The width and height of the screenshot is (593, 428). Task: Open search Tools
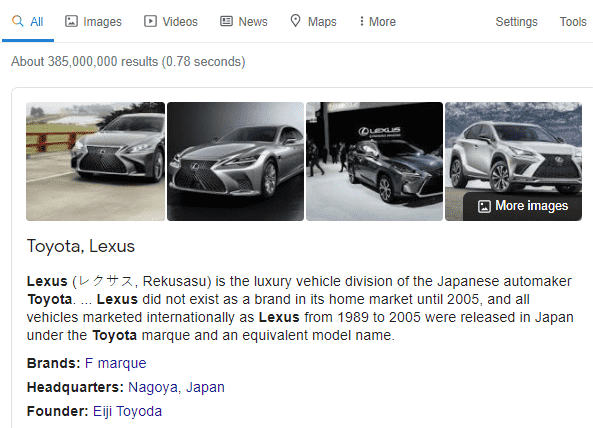[573, 22]
